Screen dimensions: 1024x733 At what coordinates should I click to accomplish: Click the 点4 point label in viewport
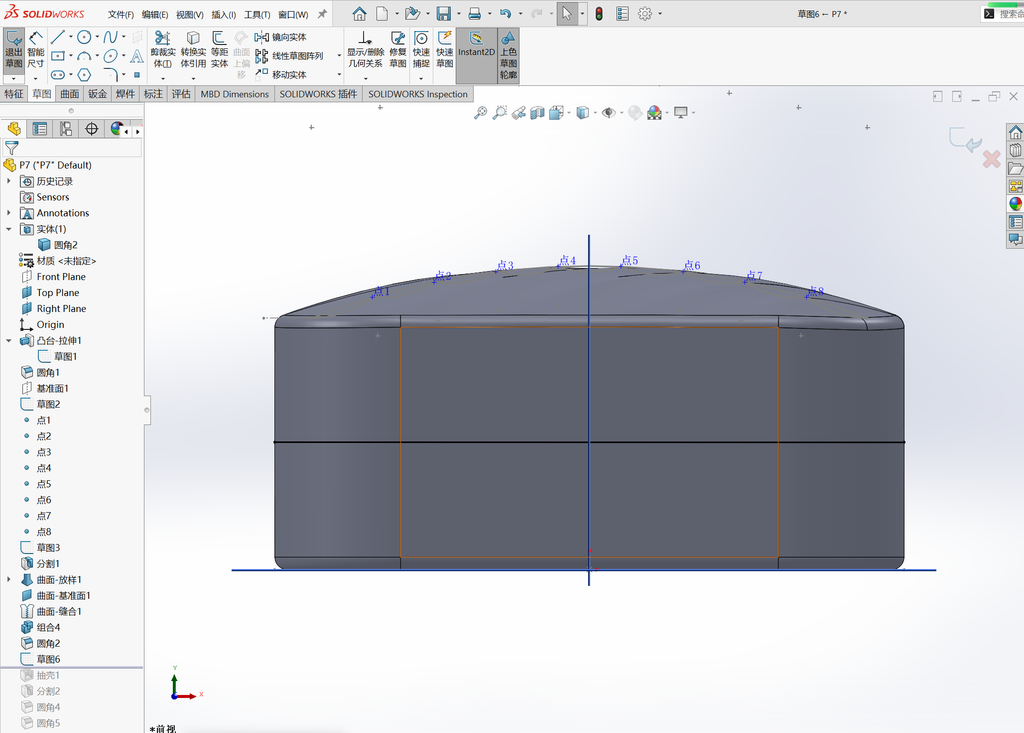click(567, 261)
